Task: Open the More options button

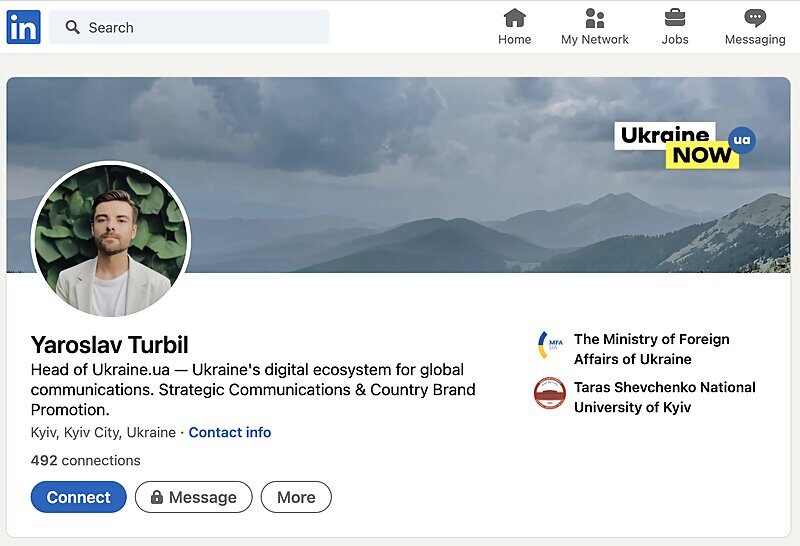Action: [x=296, y=497]
